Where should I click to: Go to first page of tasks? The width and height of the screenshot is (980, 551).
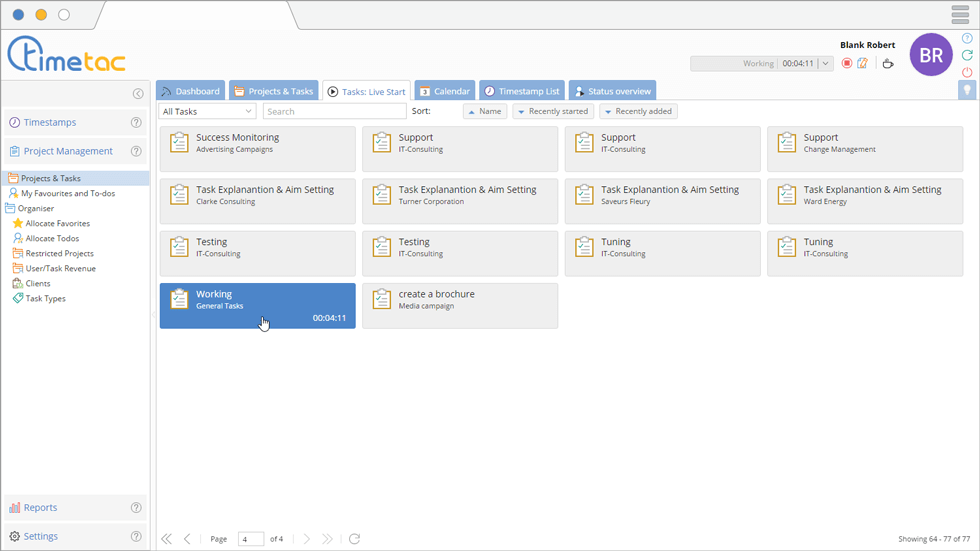pos(167,539)
